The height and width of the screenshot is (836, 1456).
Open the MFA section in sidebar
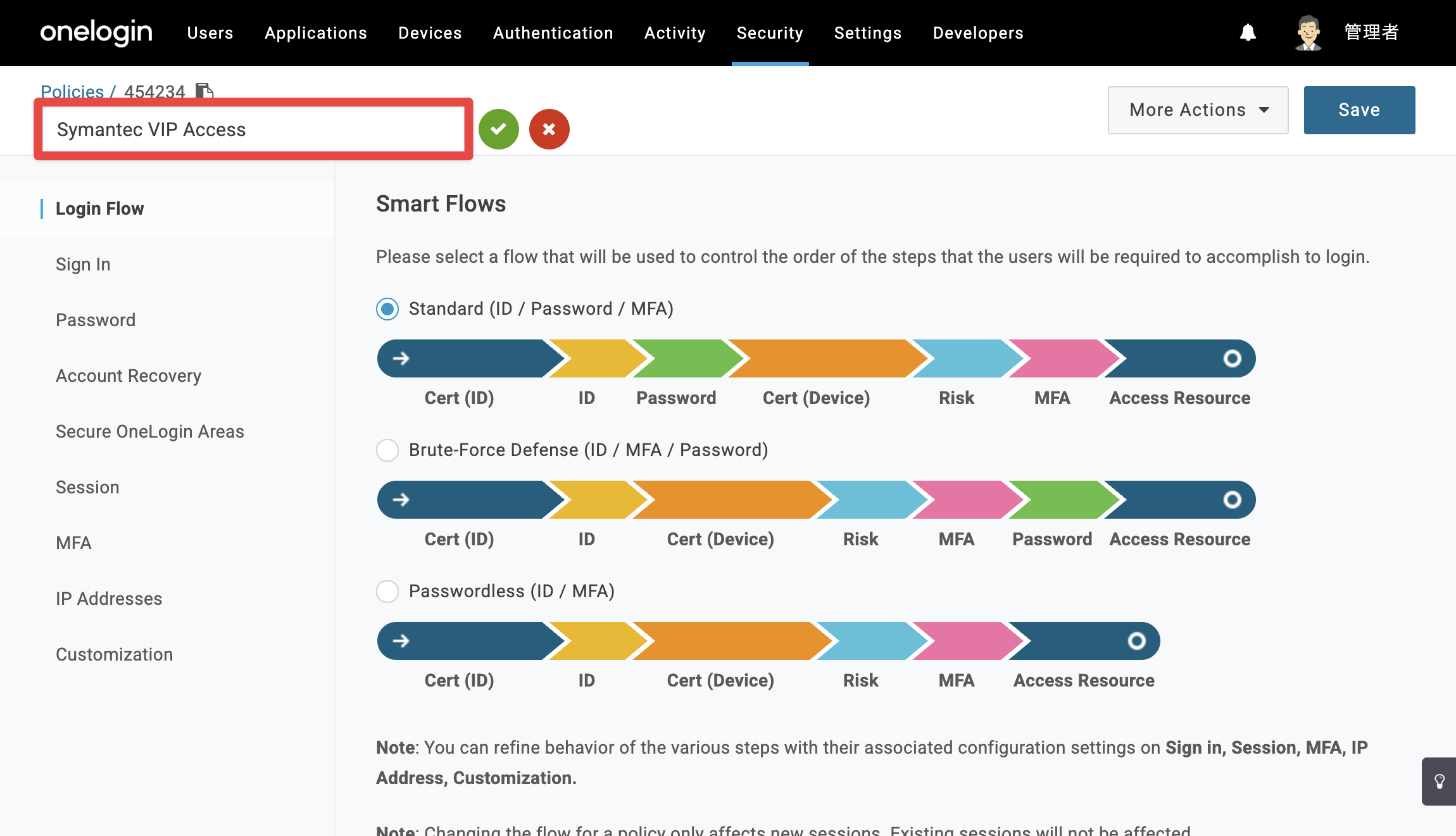point(73,543)
